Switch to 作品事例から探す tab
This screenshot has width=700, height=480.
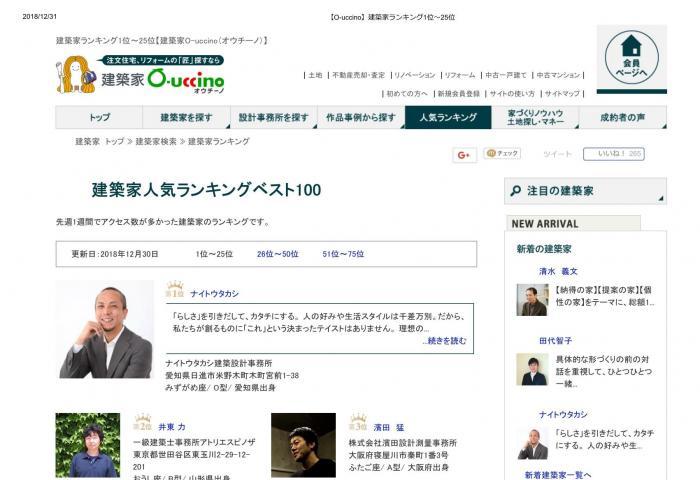(x=360, y=118)
